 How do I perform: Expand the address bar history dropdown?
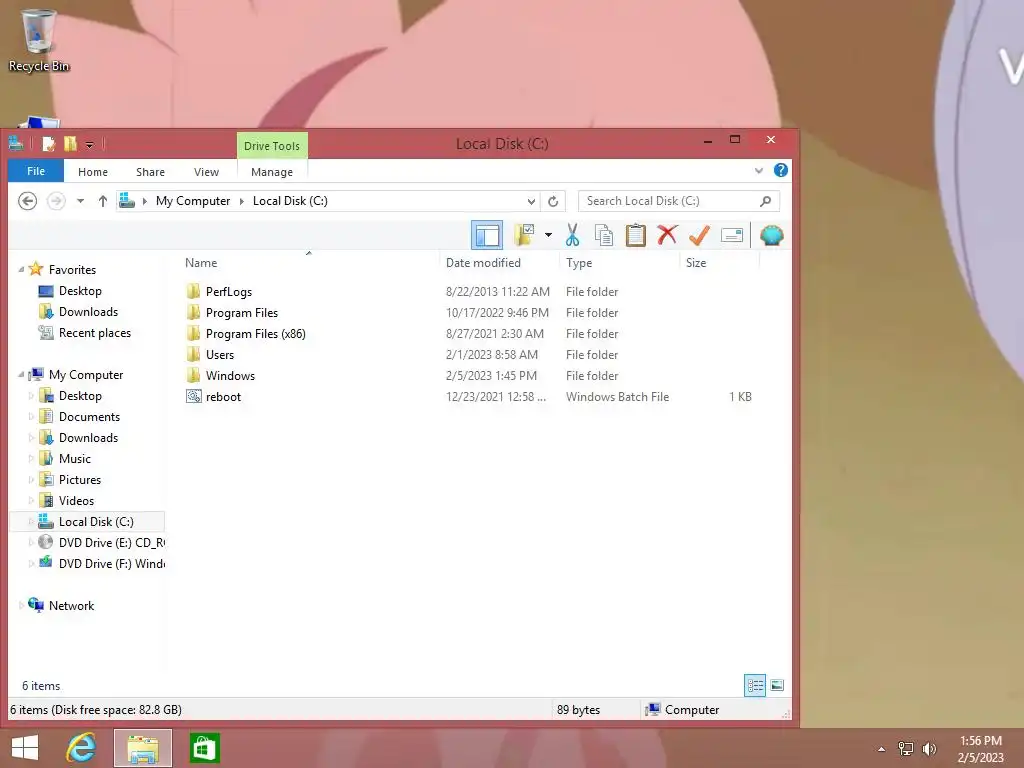pyautogui.click(x=532, y=201)
